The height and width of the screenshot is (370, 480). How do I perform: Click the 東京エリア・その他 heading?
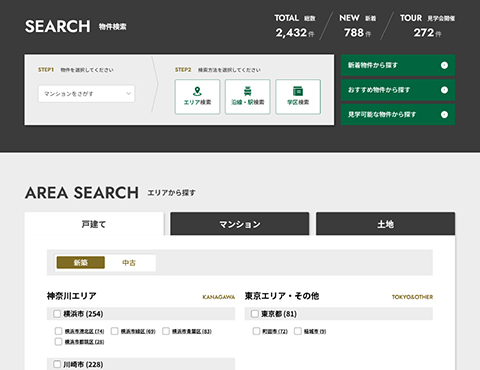pos(282,296)
